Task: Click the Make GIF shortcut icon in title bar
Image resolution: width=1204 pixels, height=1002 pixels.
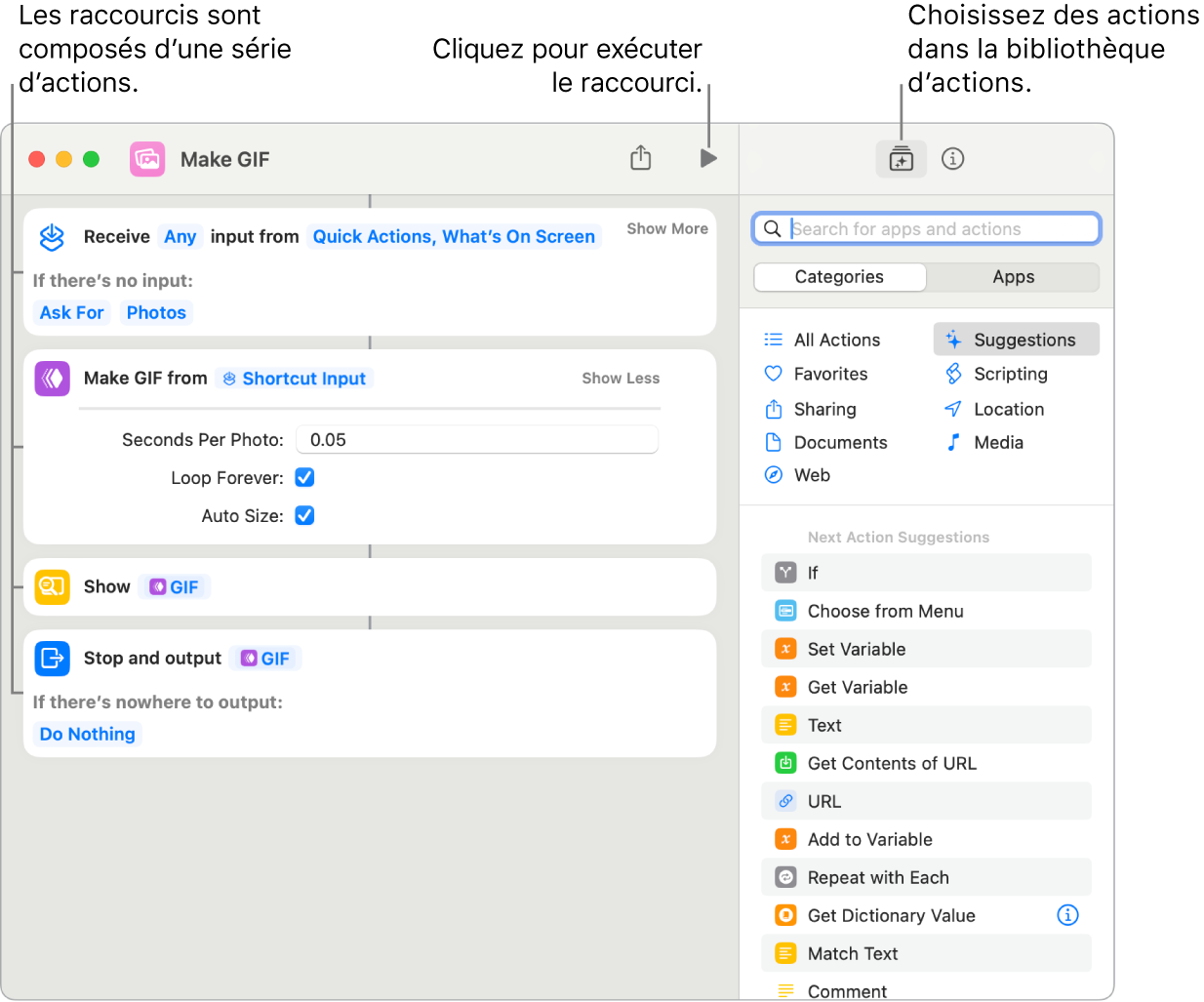Action: click(x=147, y=159)
